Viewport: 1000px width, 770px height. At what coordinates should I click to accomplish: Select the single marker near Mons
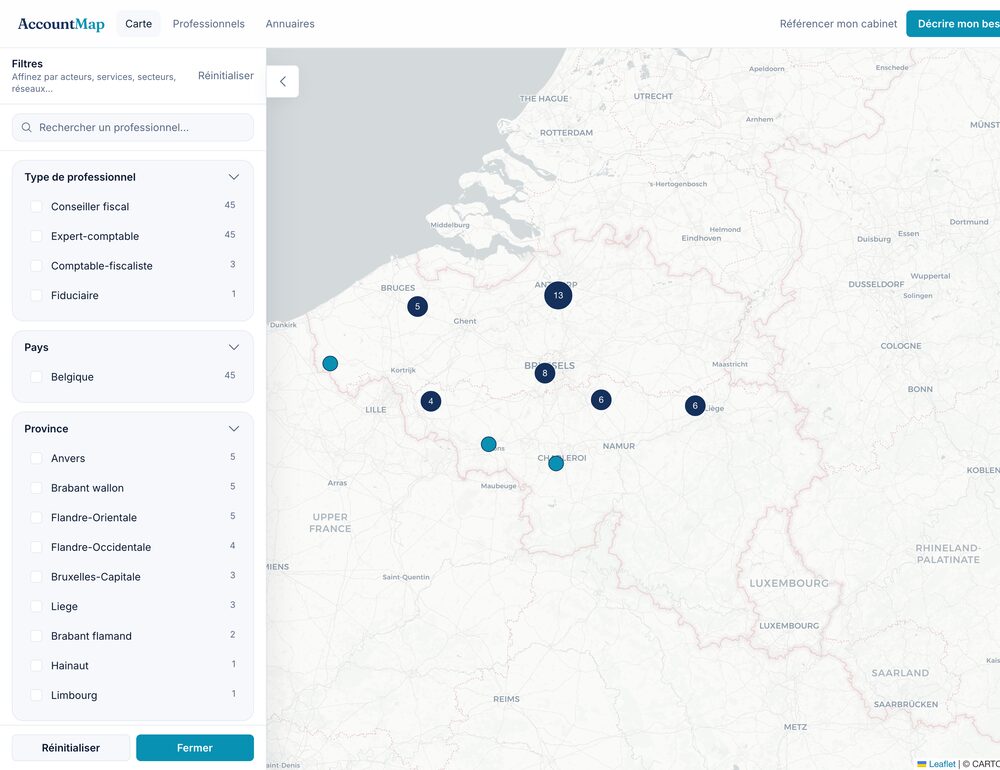(x=489, y=444)
